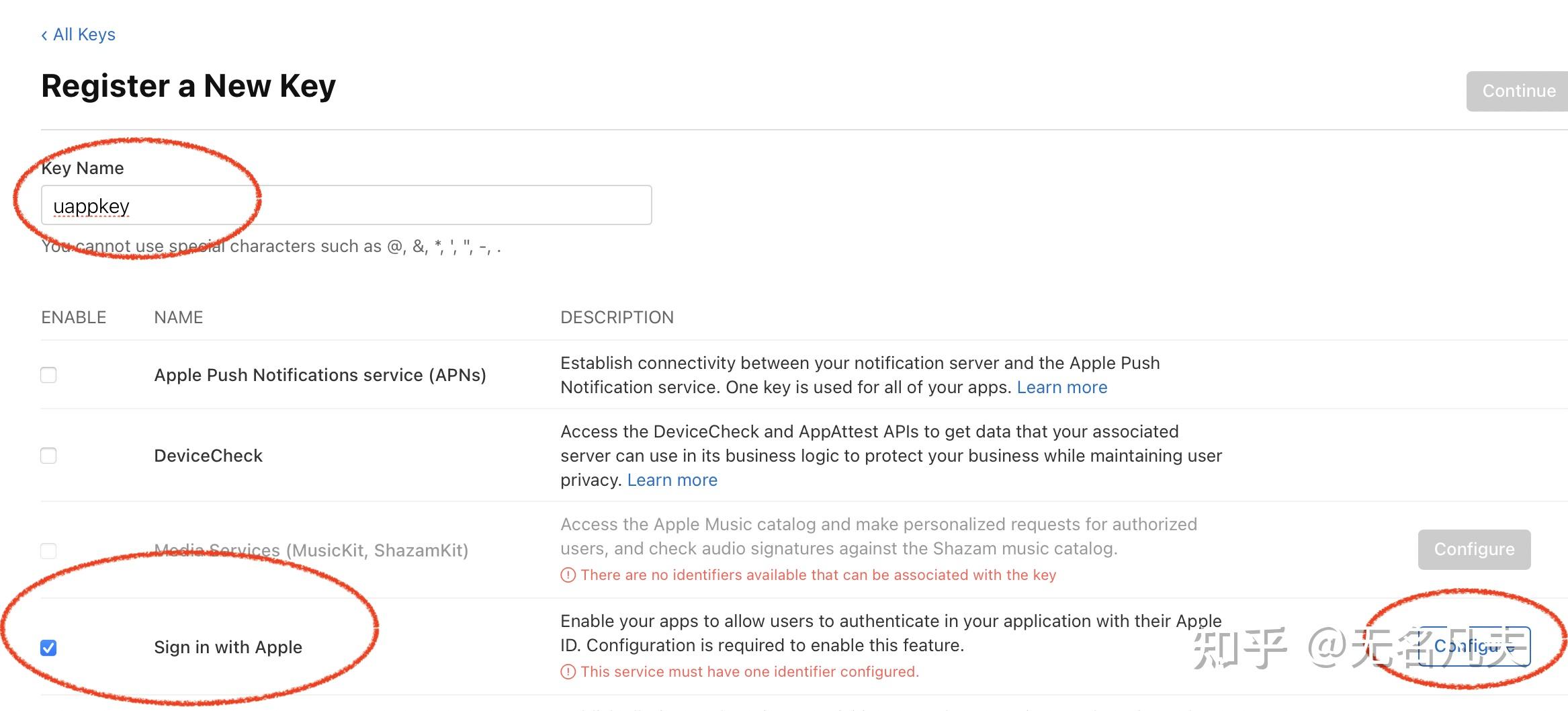
Task: Enable Apple Push Notifications service checkbox
Action: (48, 374)
